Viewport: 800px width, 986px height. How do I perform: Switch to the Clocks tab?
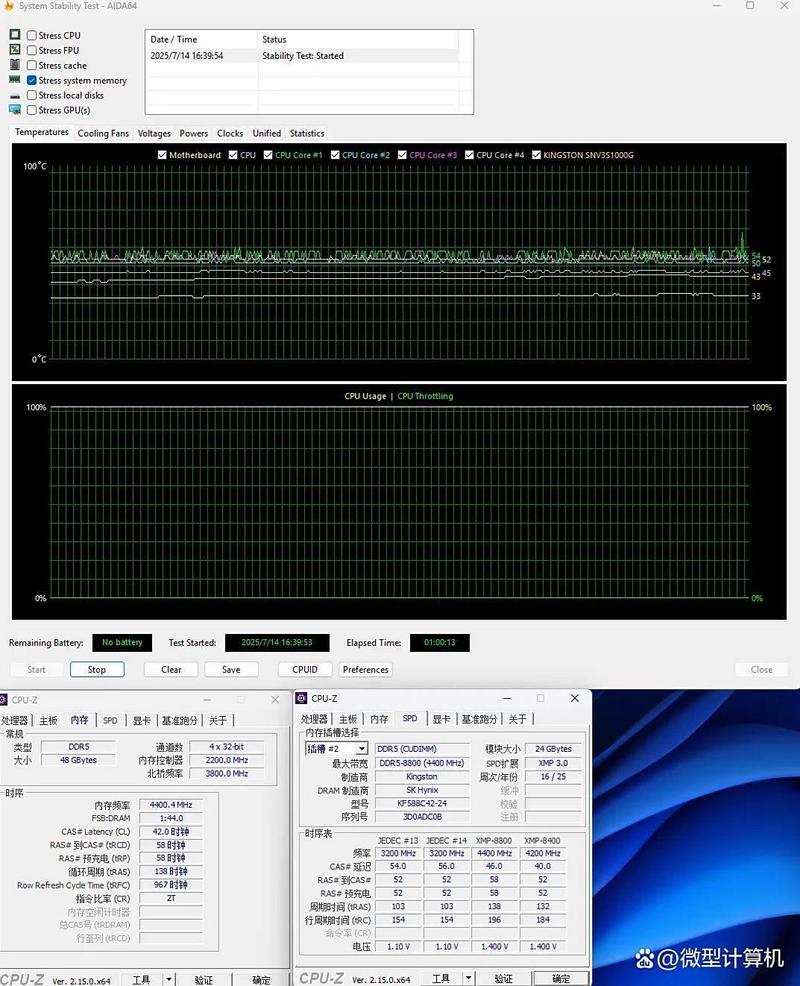[x=230, y=133]
